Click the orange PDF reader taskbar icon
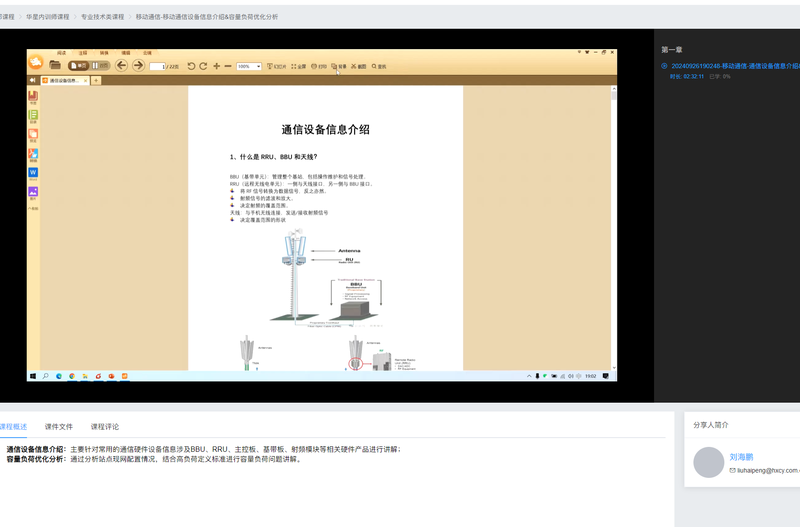 (x=124, y=376)
